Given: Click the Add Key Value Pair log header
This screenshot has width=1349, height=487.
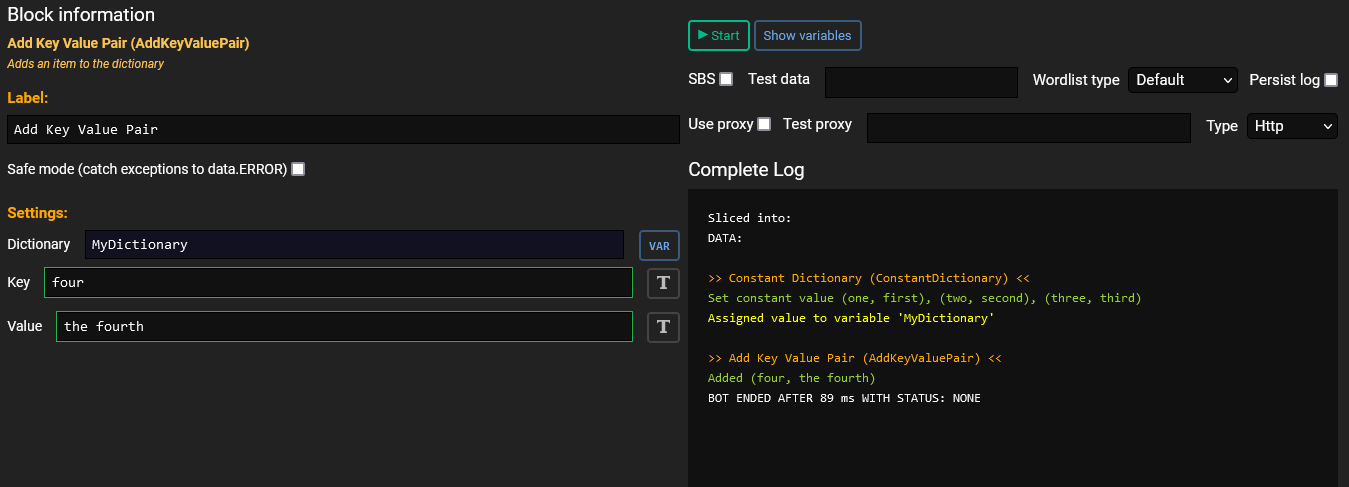Looking at the screenshot, I should [x=855, y=358].
